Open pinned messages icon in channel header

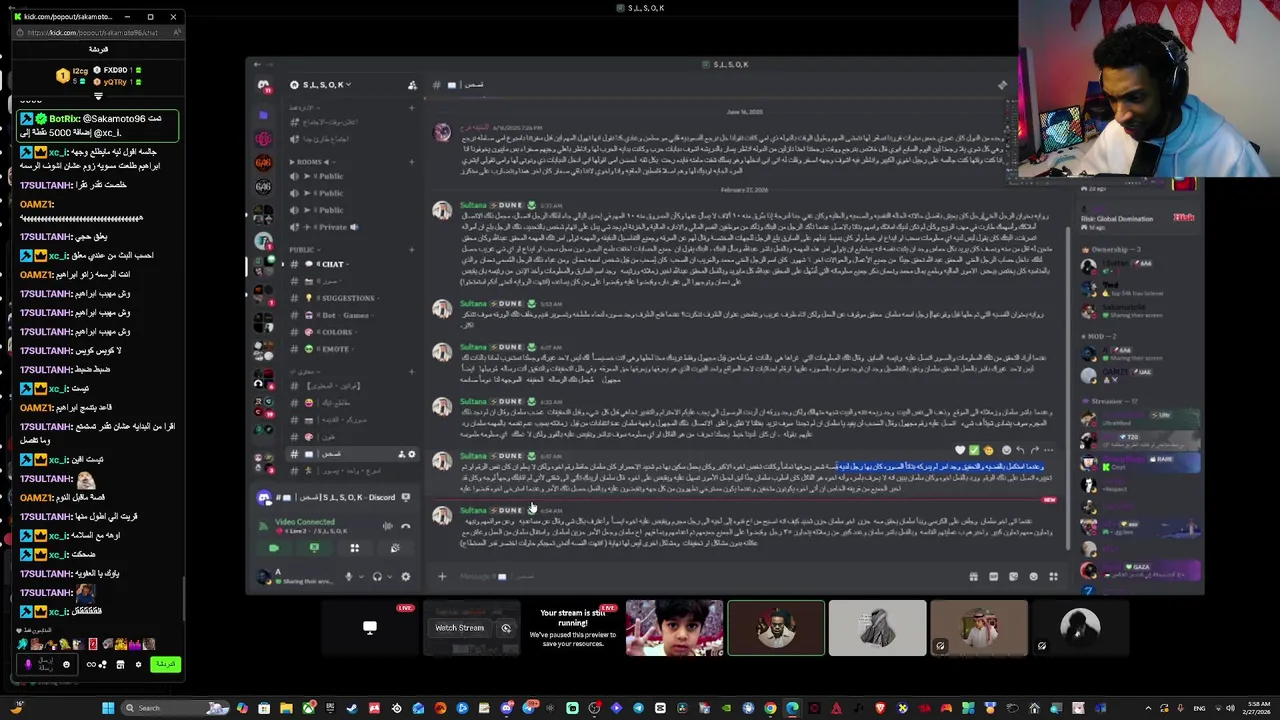(x=1002, y=85)
